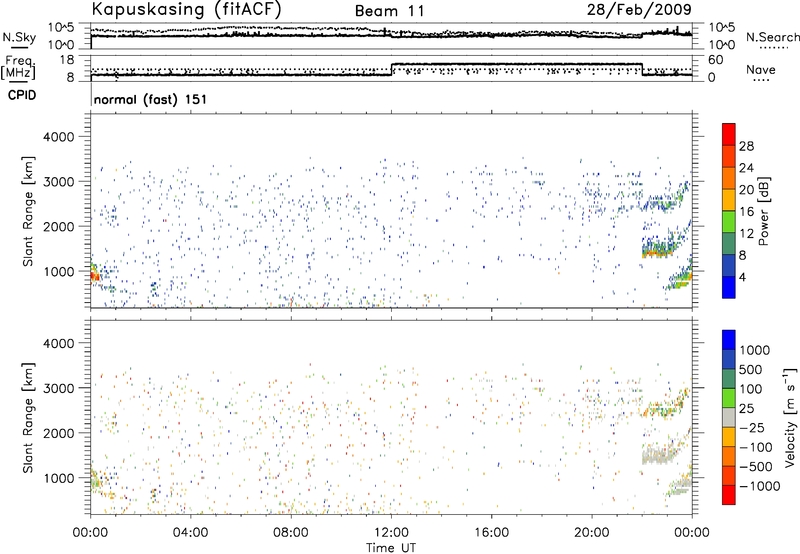Click the text normal (fast) 151

pyautogui.click(x=150, y=99)
